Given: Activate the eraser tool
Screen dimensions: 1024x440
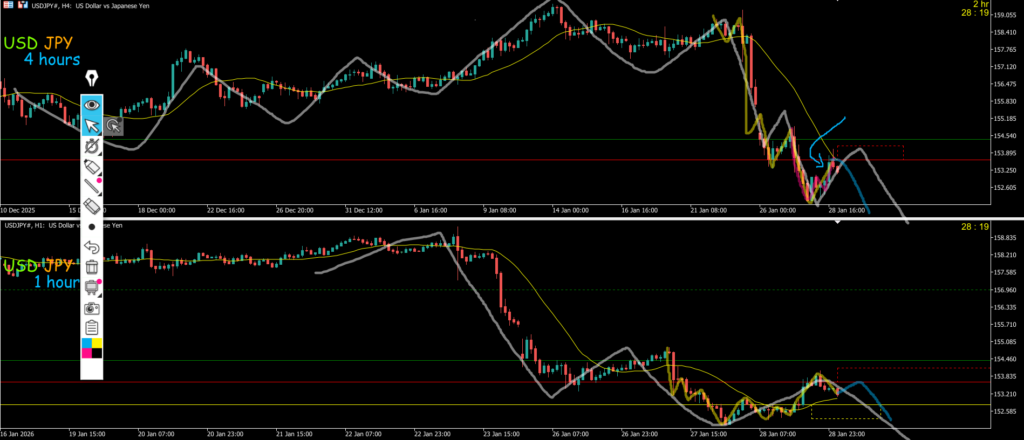Looking at the screenshot, I should coord(92,205).
